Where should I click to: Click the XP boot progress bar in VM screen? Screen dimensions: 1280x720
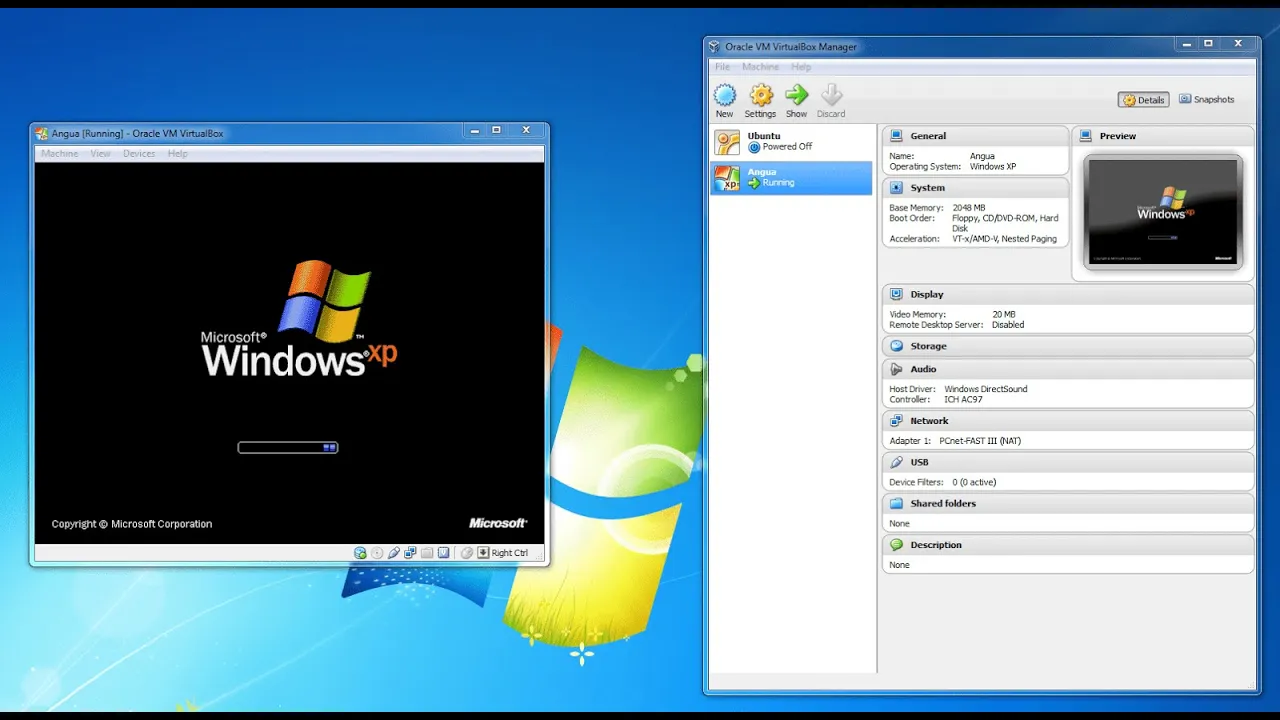tap(288, 447)
